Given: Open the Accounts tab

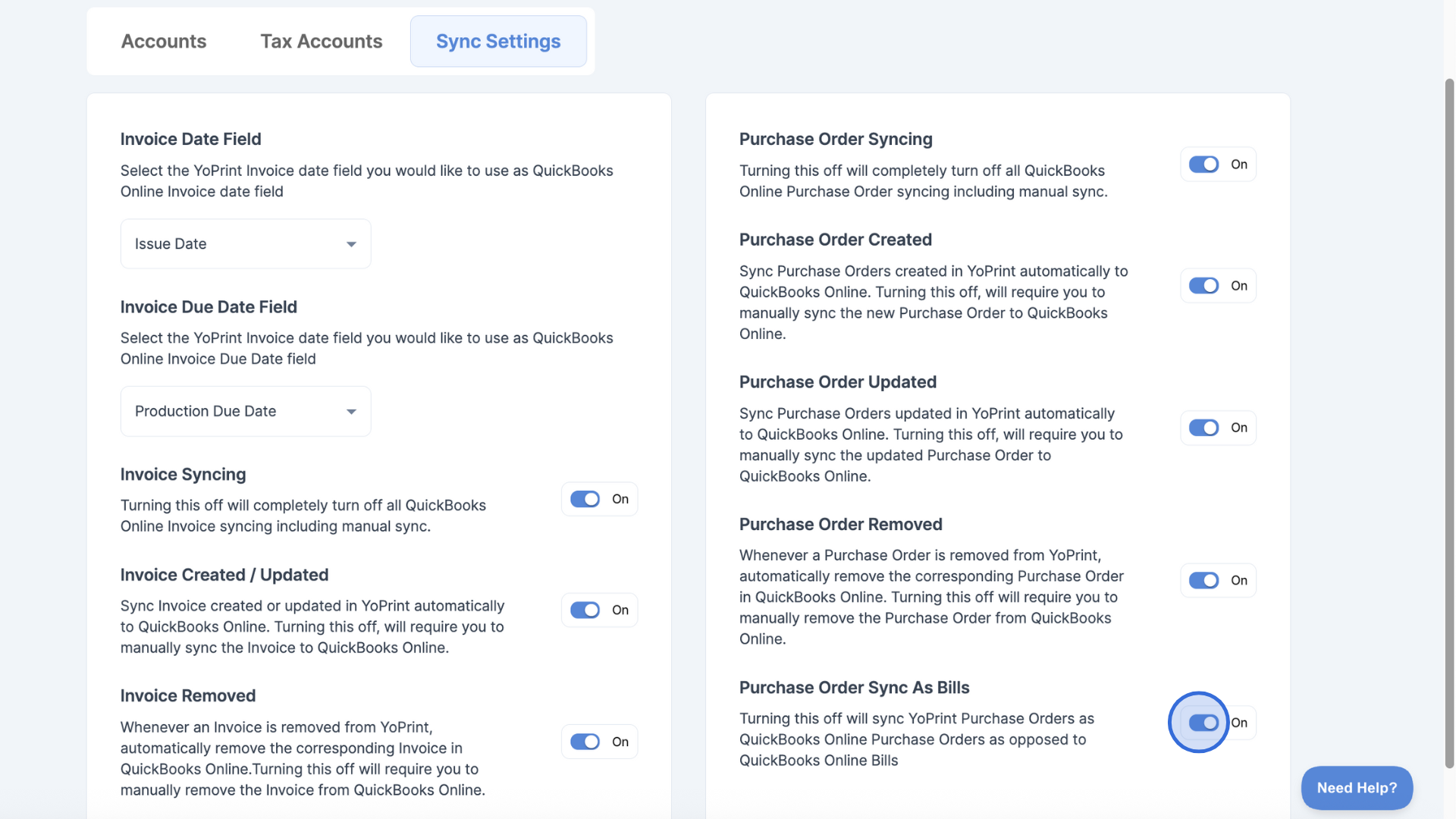Looking at the screenshot, I should coord(164,41).
